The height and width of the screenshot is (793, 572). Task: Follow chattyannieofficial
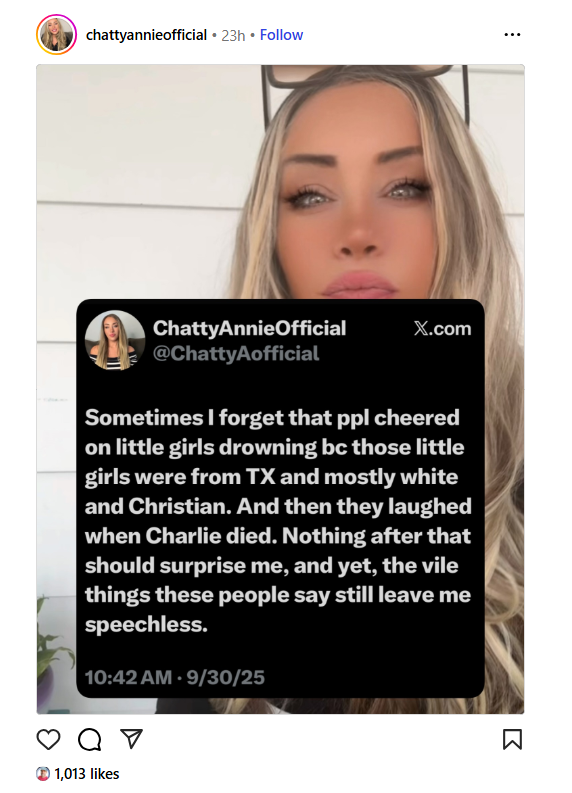click(281, 35)
